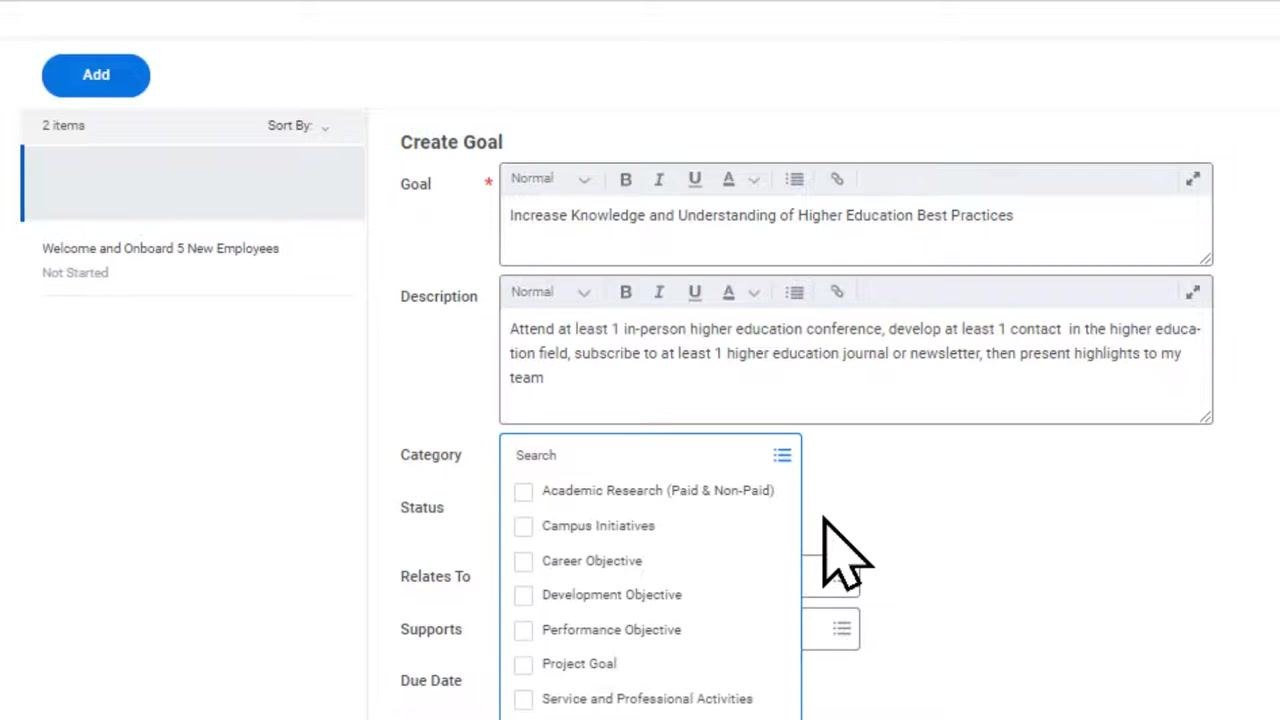Click the Category search list icon
Image resolution: width=1280 pixels, height=720 pixels.
pos(782,455)
